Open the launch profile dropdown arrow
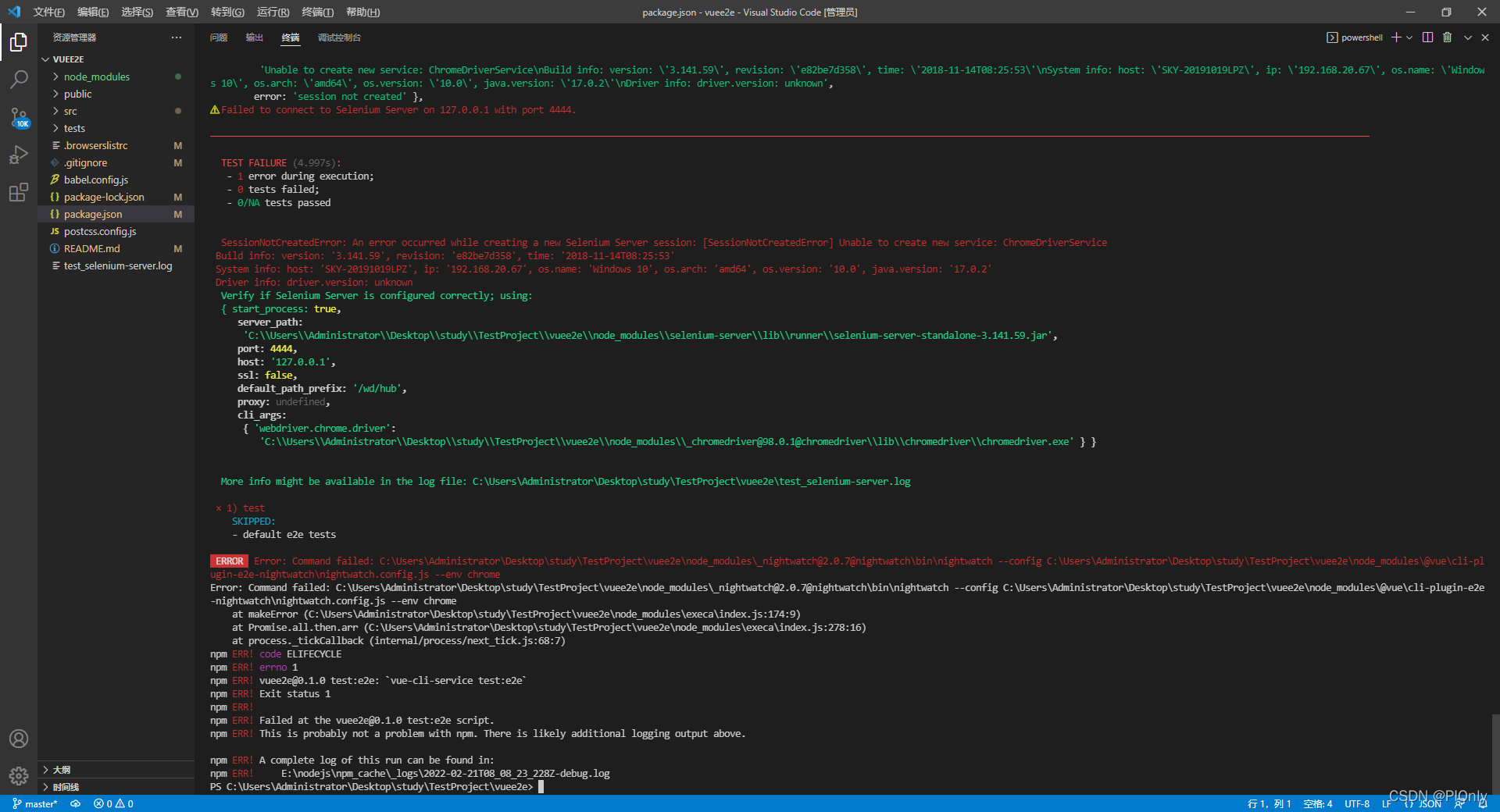Image resolution: width=1500 pixels, height=812 pixels. 1409,37
